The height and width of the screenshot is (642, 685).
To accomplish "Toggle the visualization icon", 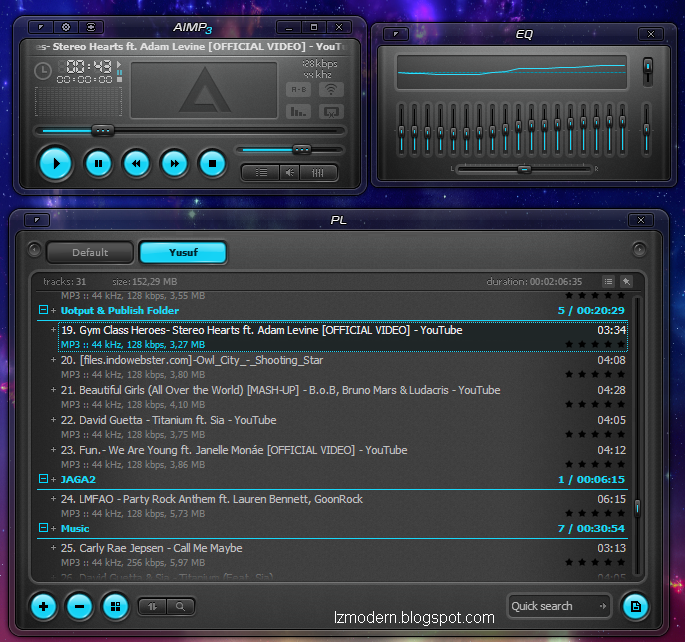I will coord(299,112).
